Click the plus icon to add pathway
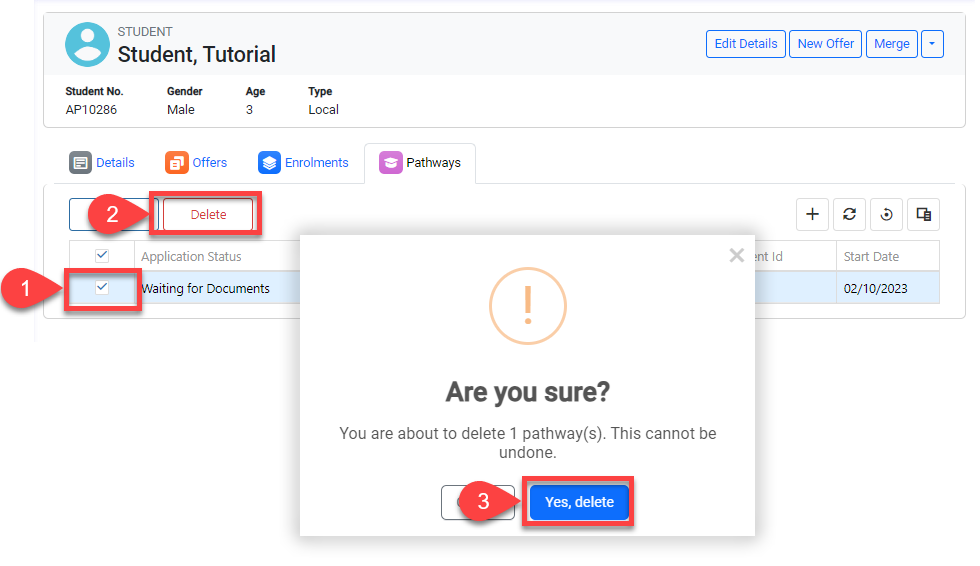The width and height of the screenshot is (980, 566). coord(812,214)
